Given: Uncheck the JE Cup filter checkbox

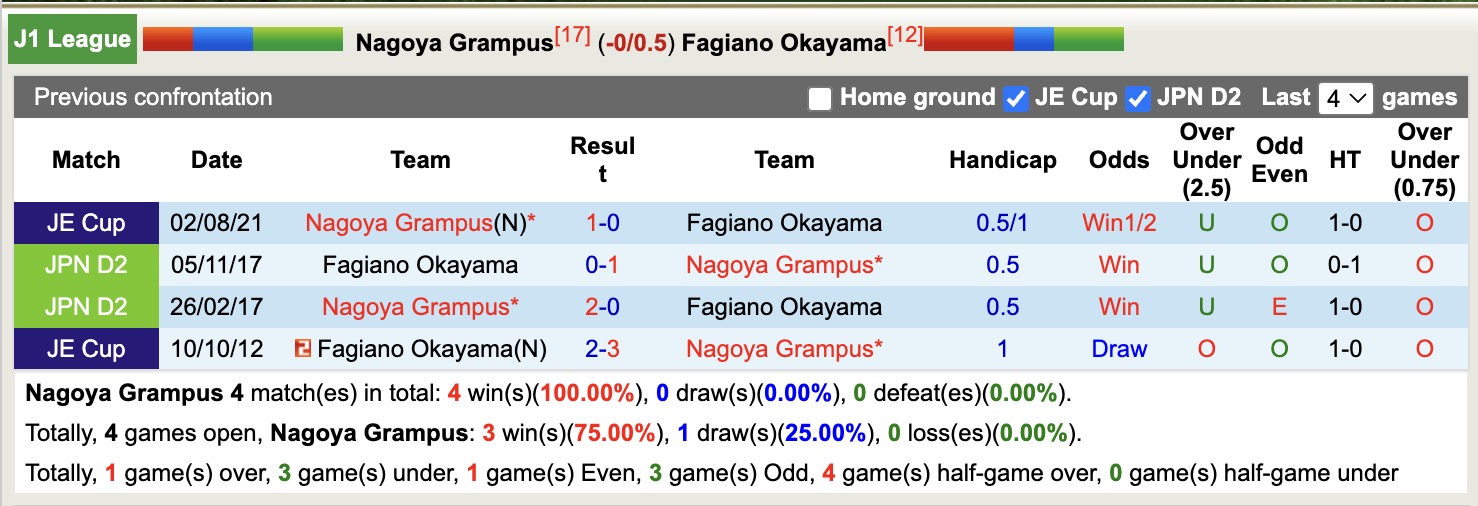Looking at the screenshot, I should (1016, 99).
